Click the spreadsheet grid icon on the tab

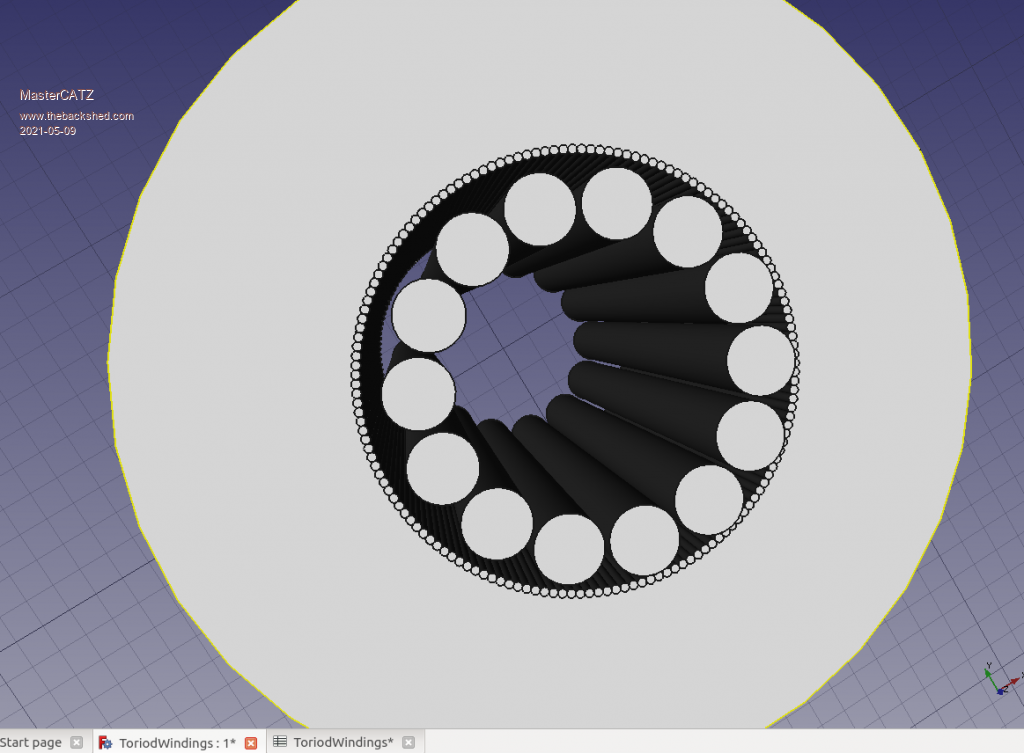(280, 742)
